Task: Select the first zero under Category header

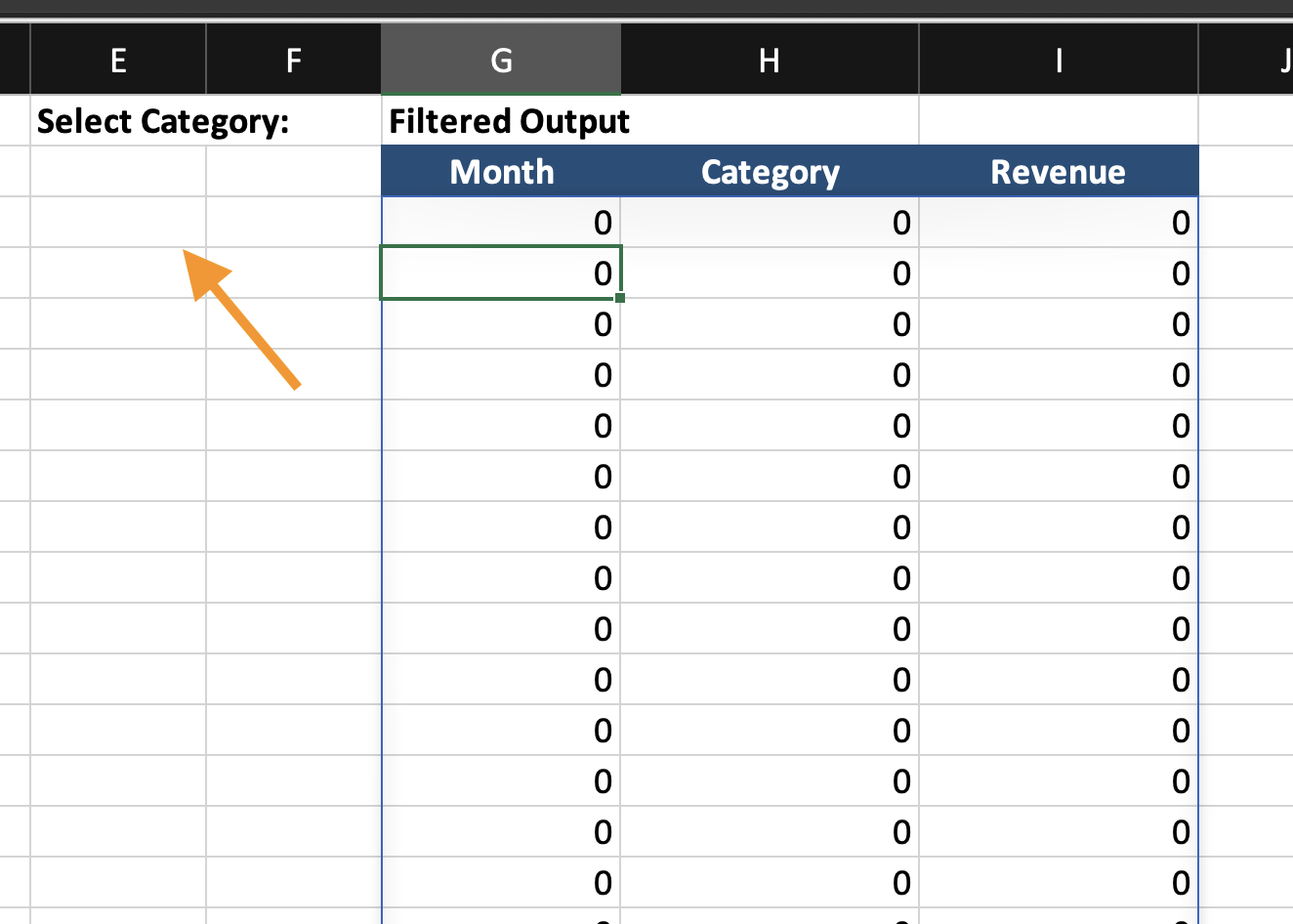Action: point(770,223)
